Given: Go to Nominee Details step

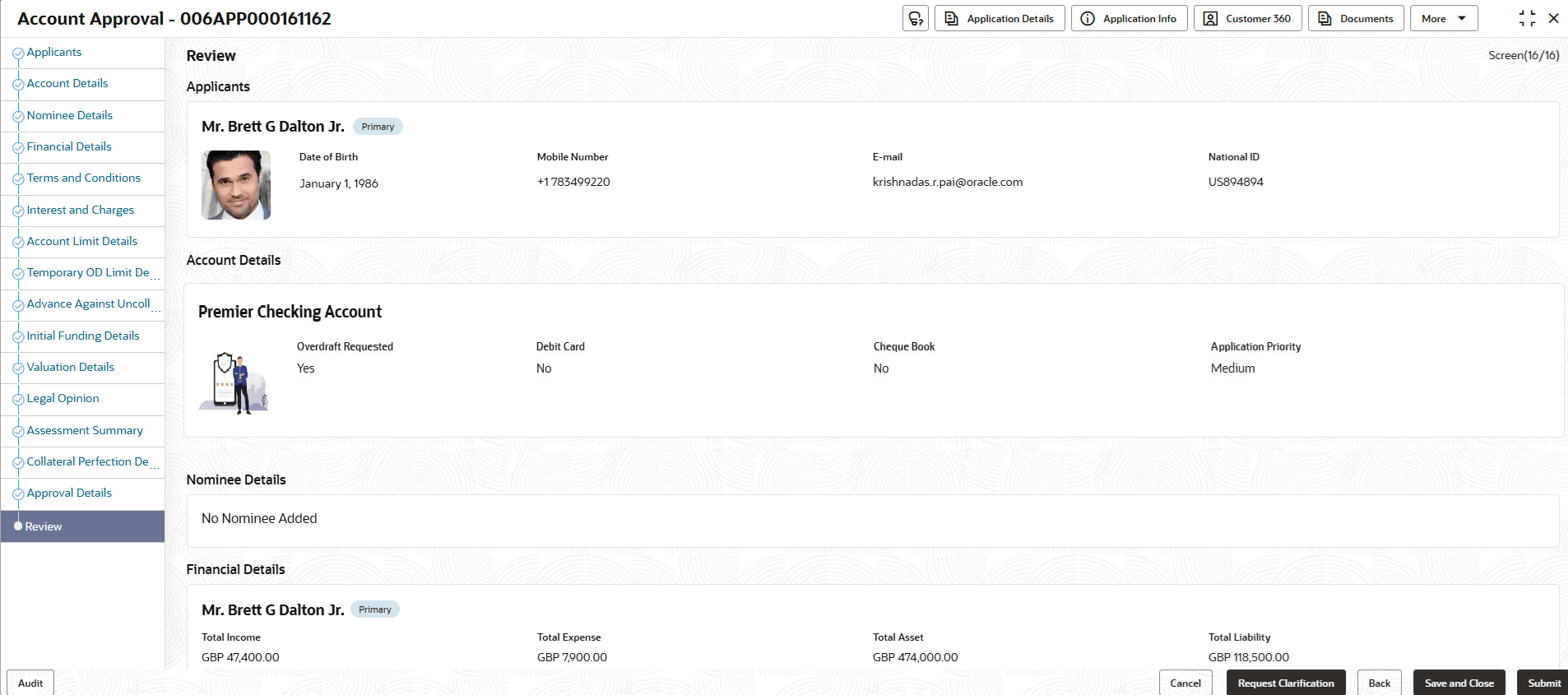Looking at the screenshot, I should point(70,115).
